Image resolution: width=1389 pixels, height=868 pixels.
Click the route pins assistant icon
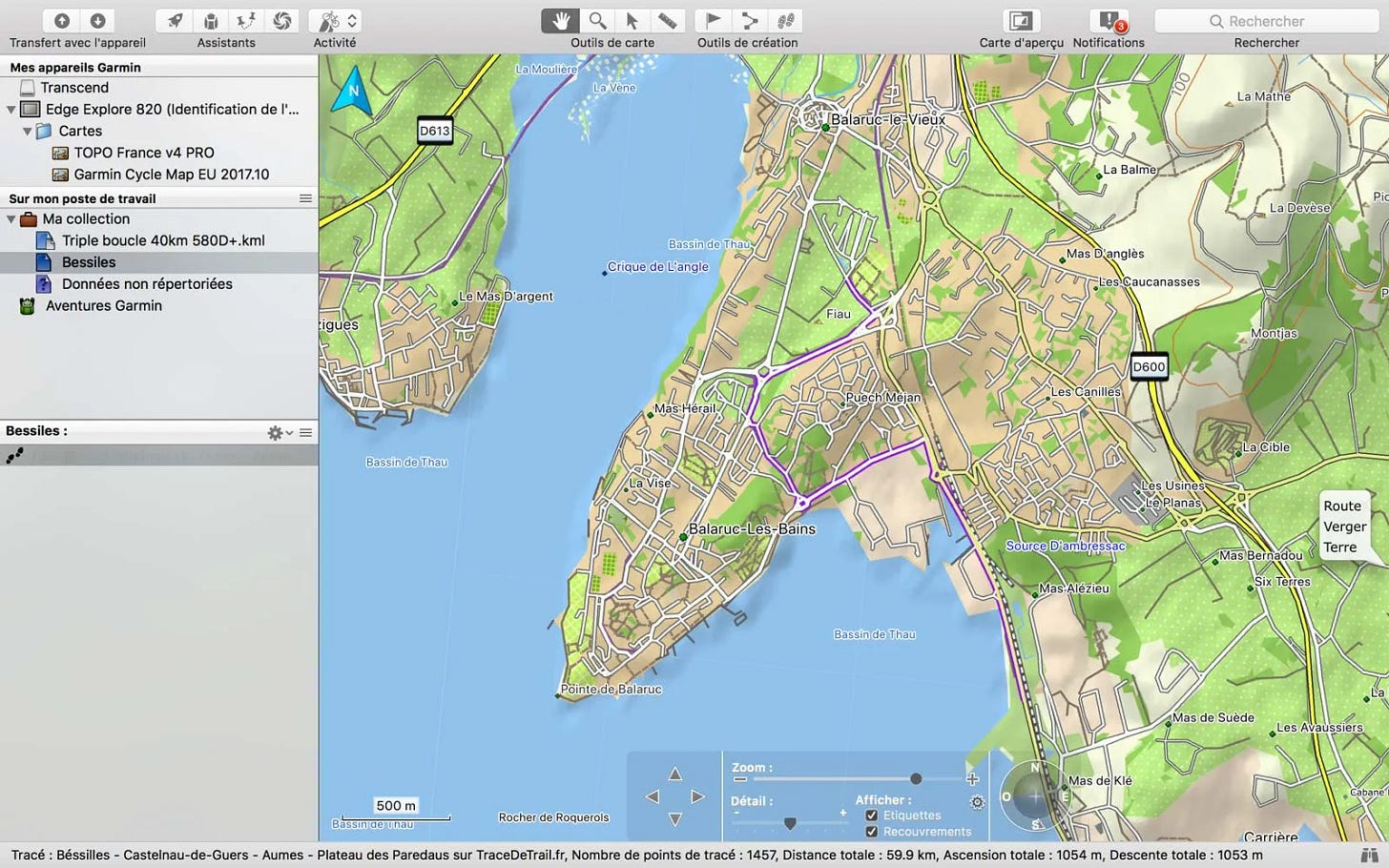click(x=246, y=20)
